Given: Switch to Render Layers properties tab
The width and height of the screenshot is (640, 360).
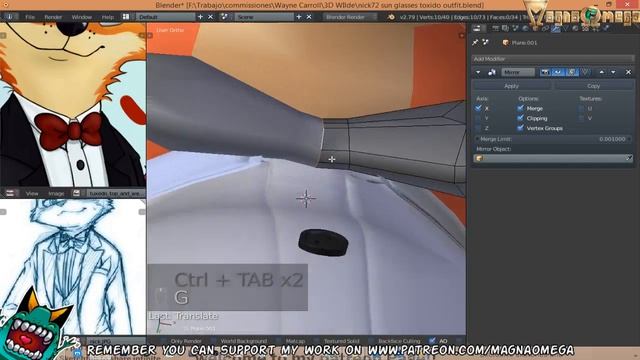Looking at the screenshot, I should (505, 28).
